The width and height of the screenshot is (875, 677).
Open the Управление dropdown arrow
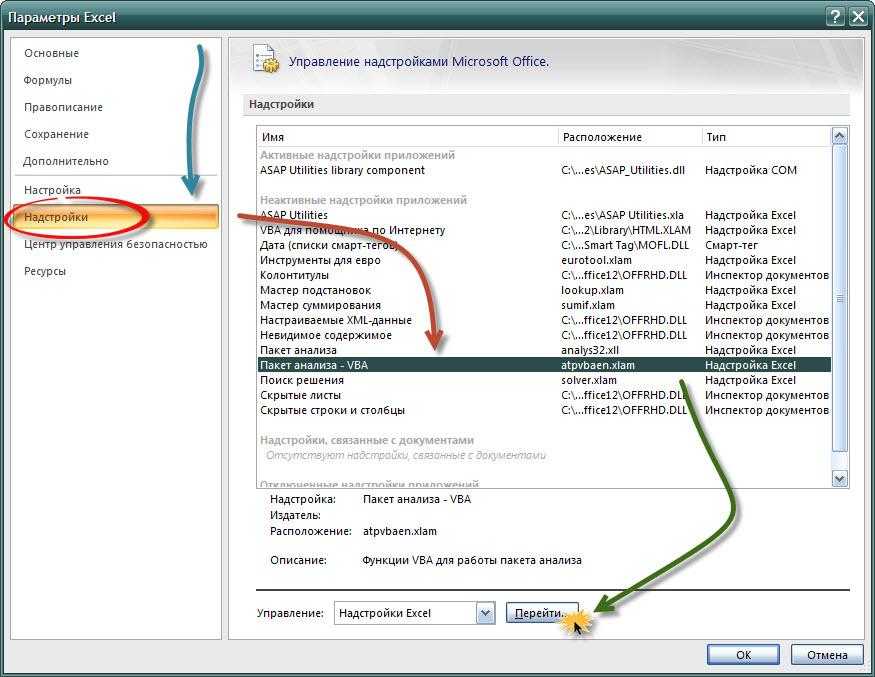tap(485, 613)
